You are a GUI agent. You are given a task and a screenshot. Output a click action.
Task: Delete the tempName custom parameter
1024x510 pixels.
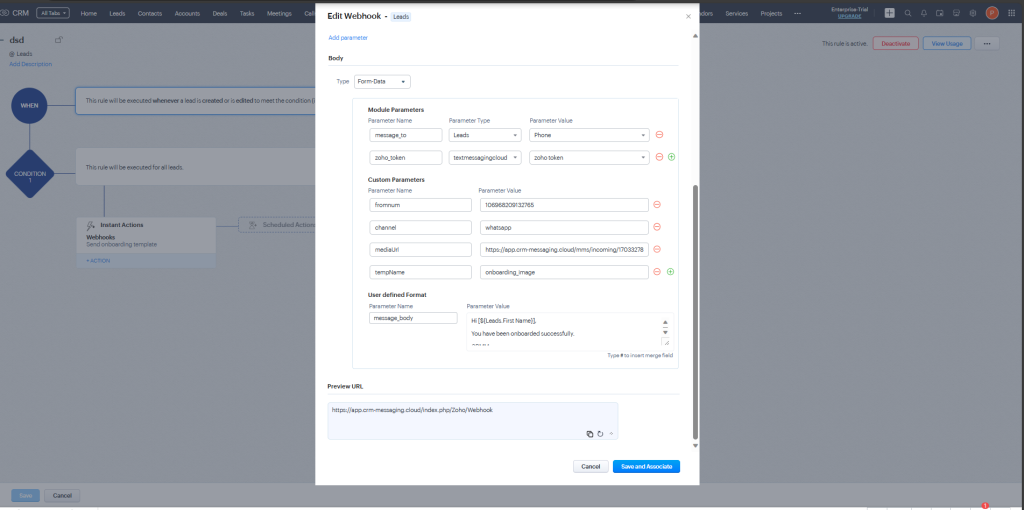click(657, 272)
